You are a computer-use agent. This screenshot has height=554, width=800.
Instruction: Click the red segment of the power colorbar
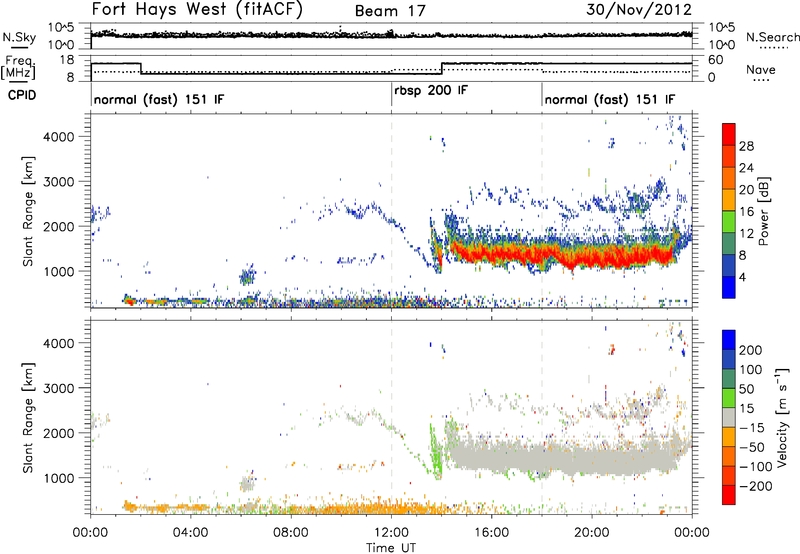point(729,134)
